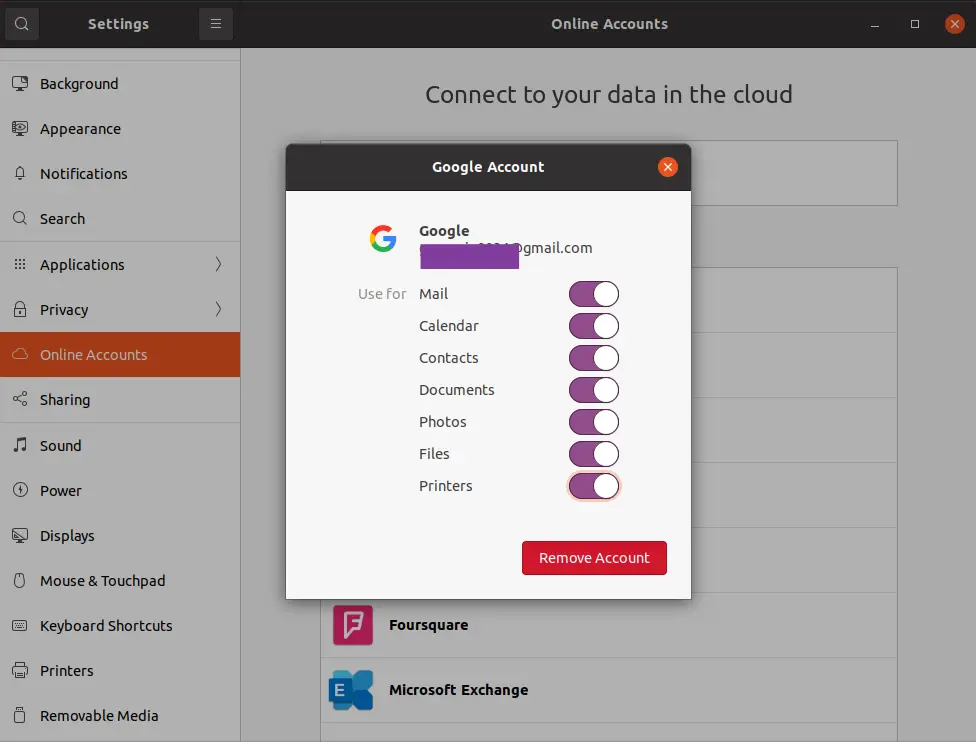
Task: Click the Microsoft Exchange logo icon
Action: click(x=351, y=690)
